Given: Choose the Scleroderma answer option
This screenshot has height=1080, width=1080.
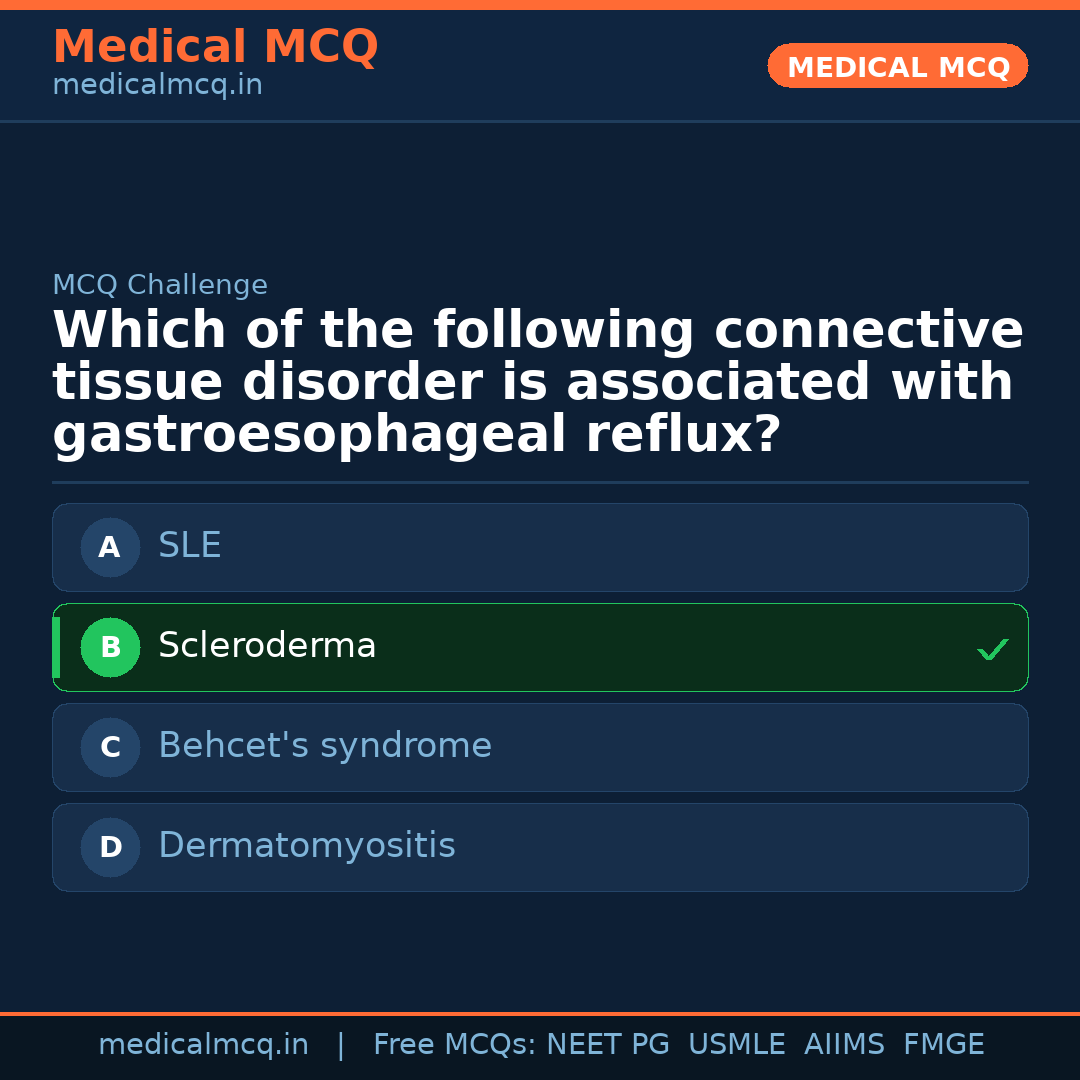Looking at the screenshot, I should point(540,647).
